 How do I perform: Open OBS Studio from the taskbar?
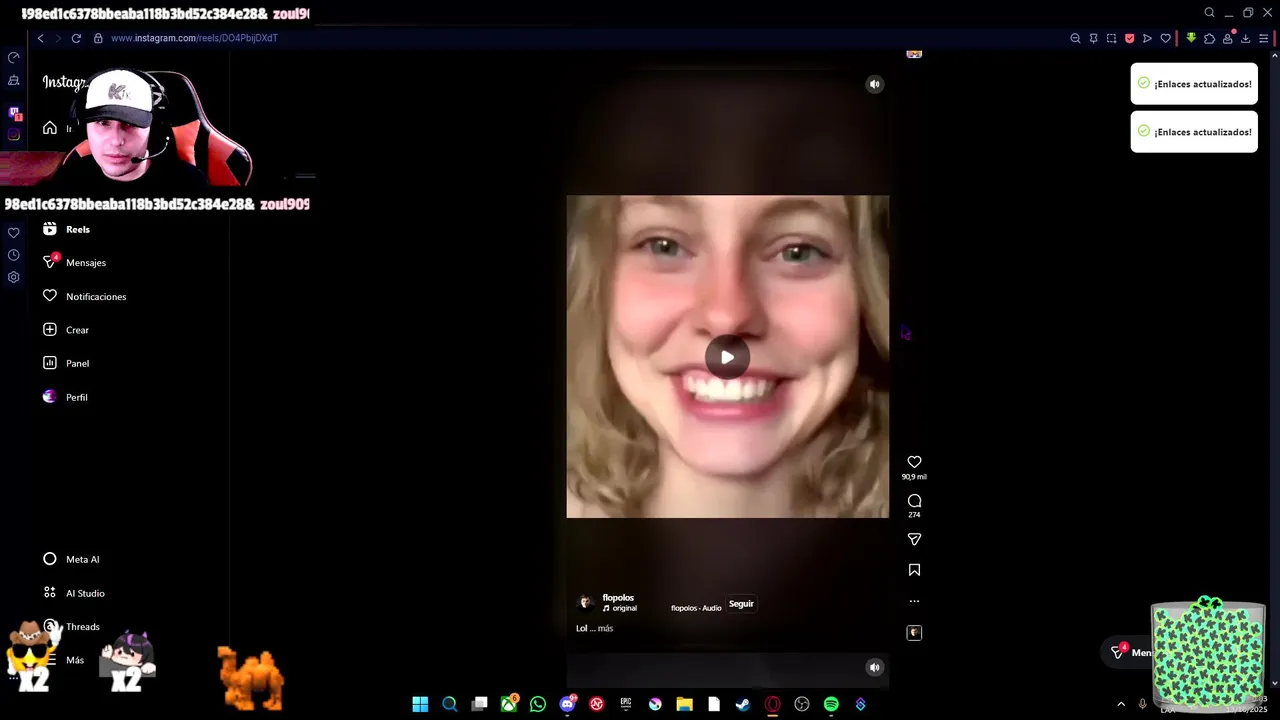tap(801, 704)
